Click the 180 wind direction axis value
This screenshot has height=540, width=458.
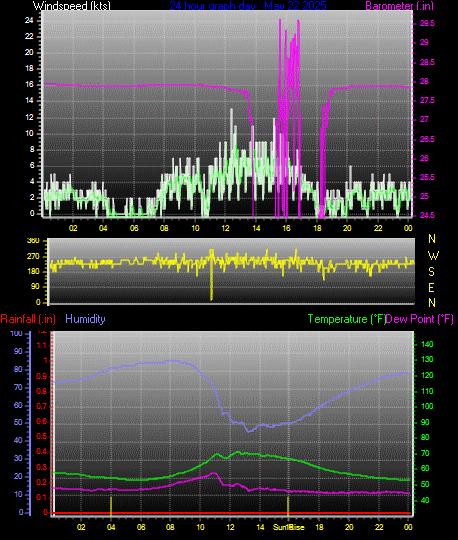pyautogui.click(x=33, y=272)
